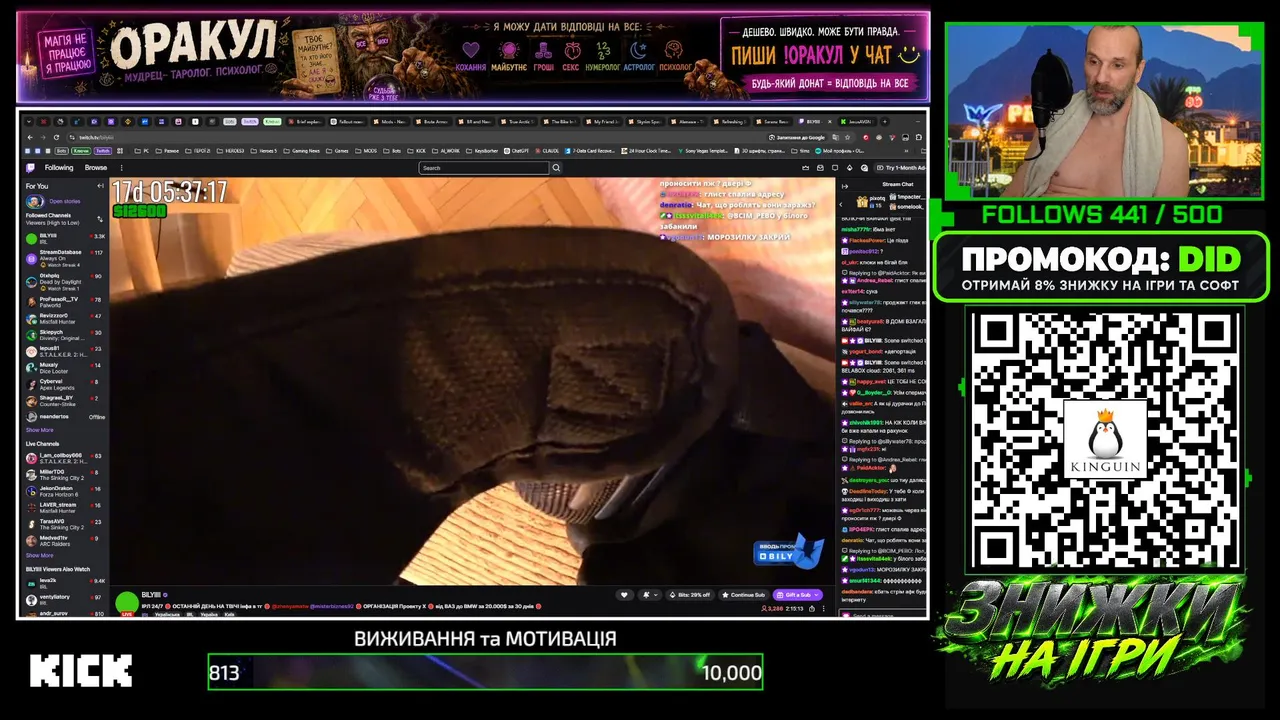Open the ProFessoR_TV Palworld channel

click(x=65, y=301)
